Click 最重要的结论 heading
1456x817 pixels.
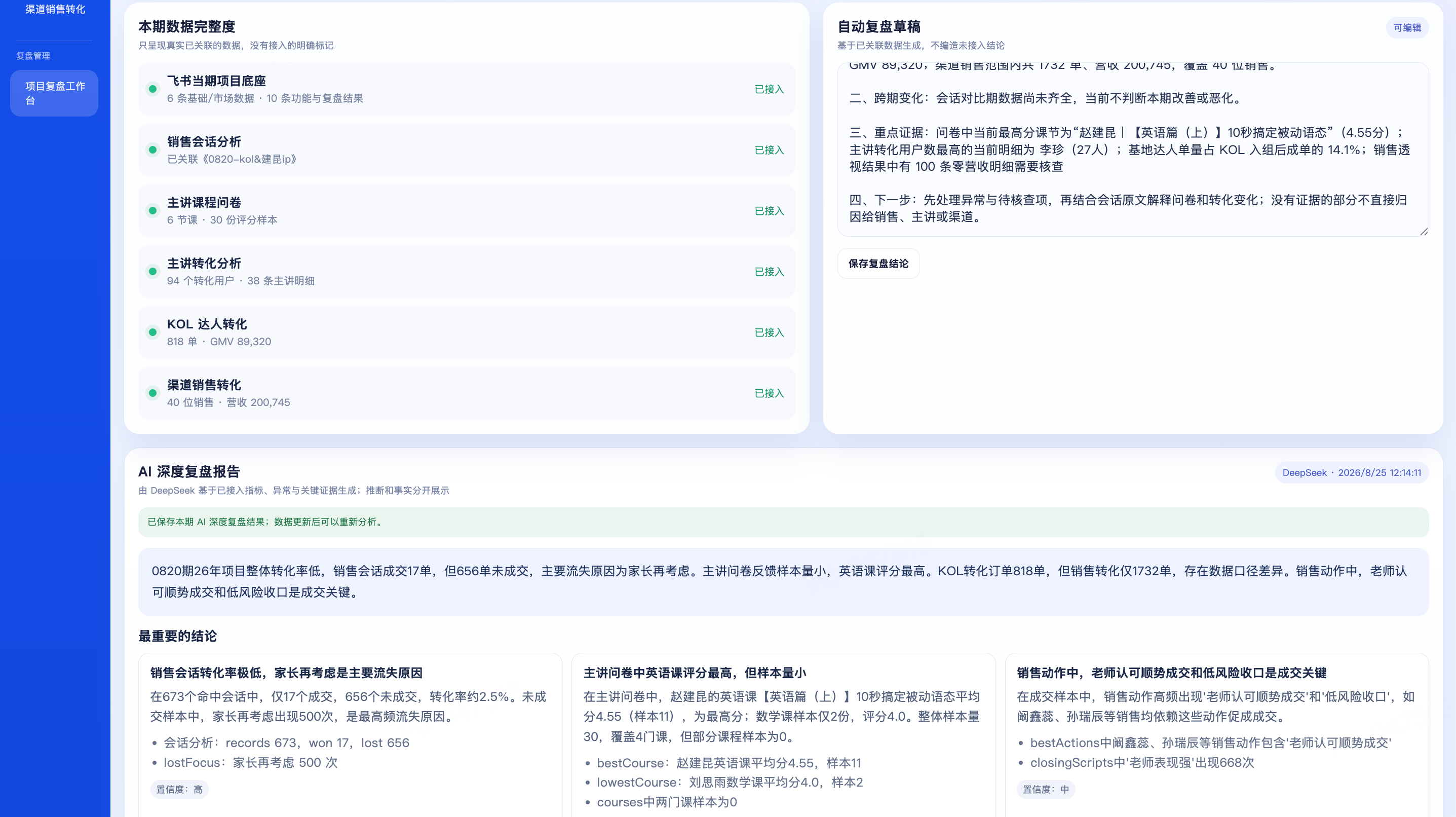pyautogui.click(x=177, y=636)
